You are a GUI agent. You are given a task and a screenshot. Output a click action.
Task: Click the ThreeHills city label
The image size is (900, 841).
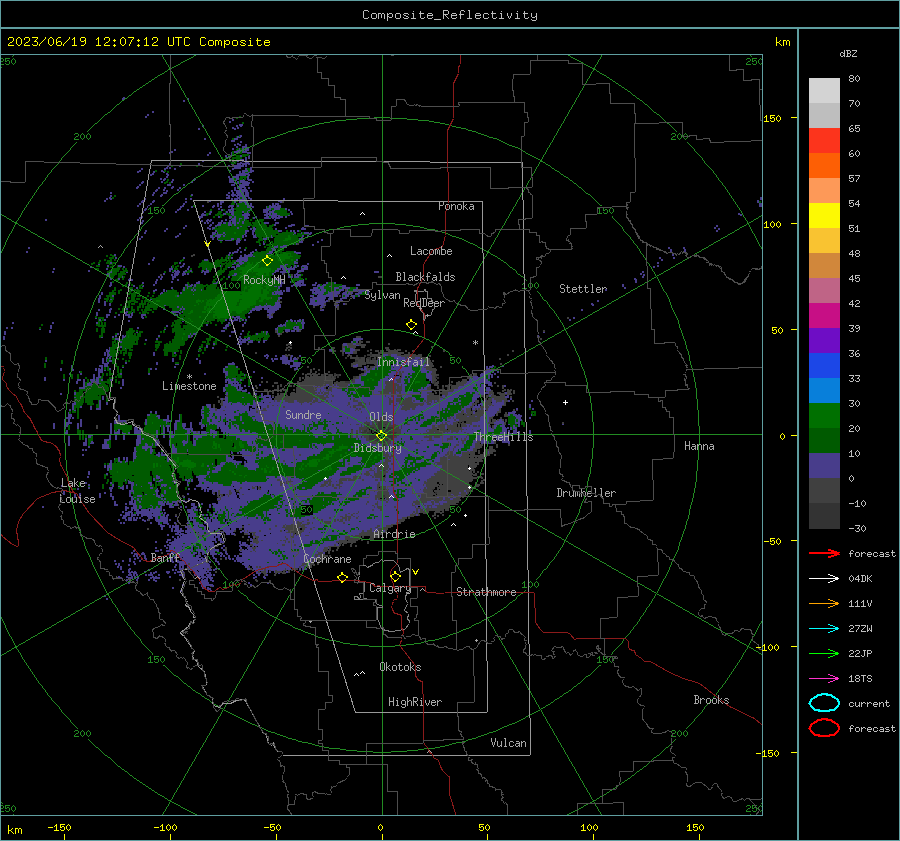(x=503, y=437)
